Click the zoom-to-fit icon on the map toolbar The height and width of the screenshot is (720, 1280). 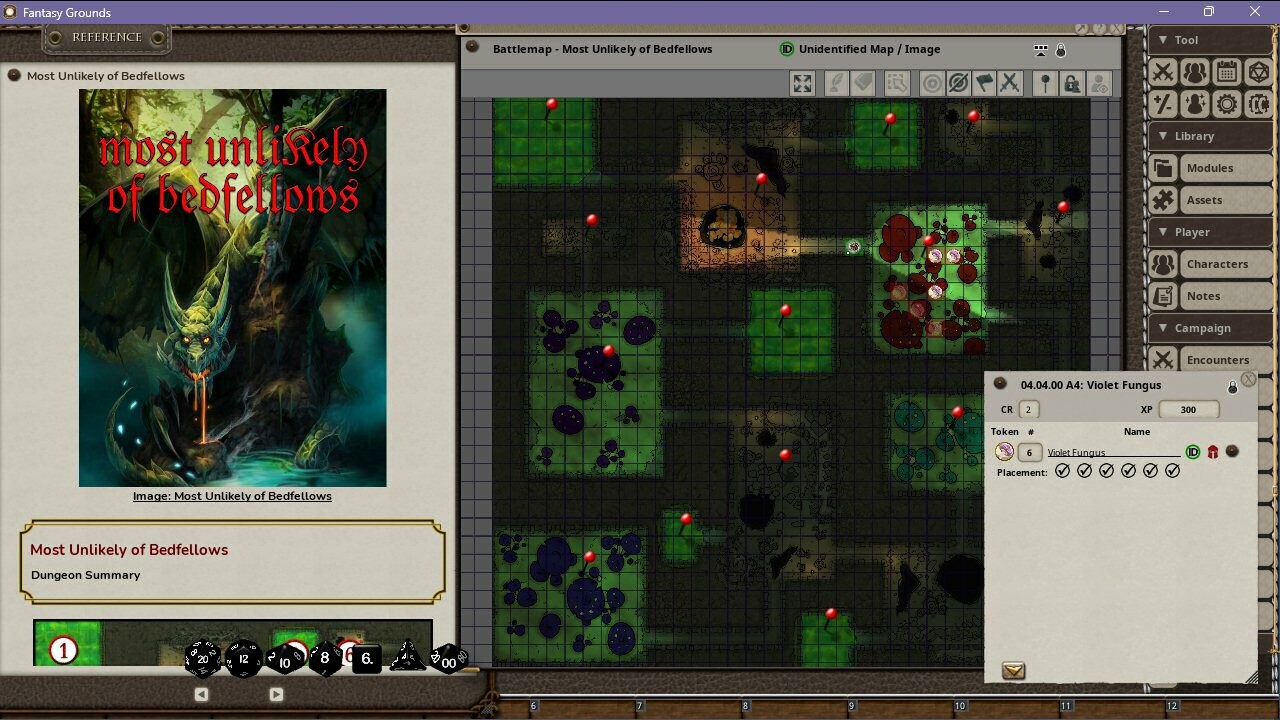tap(802, 83)
